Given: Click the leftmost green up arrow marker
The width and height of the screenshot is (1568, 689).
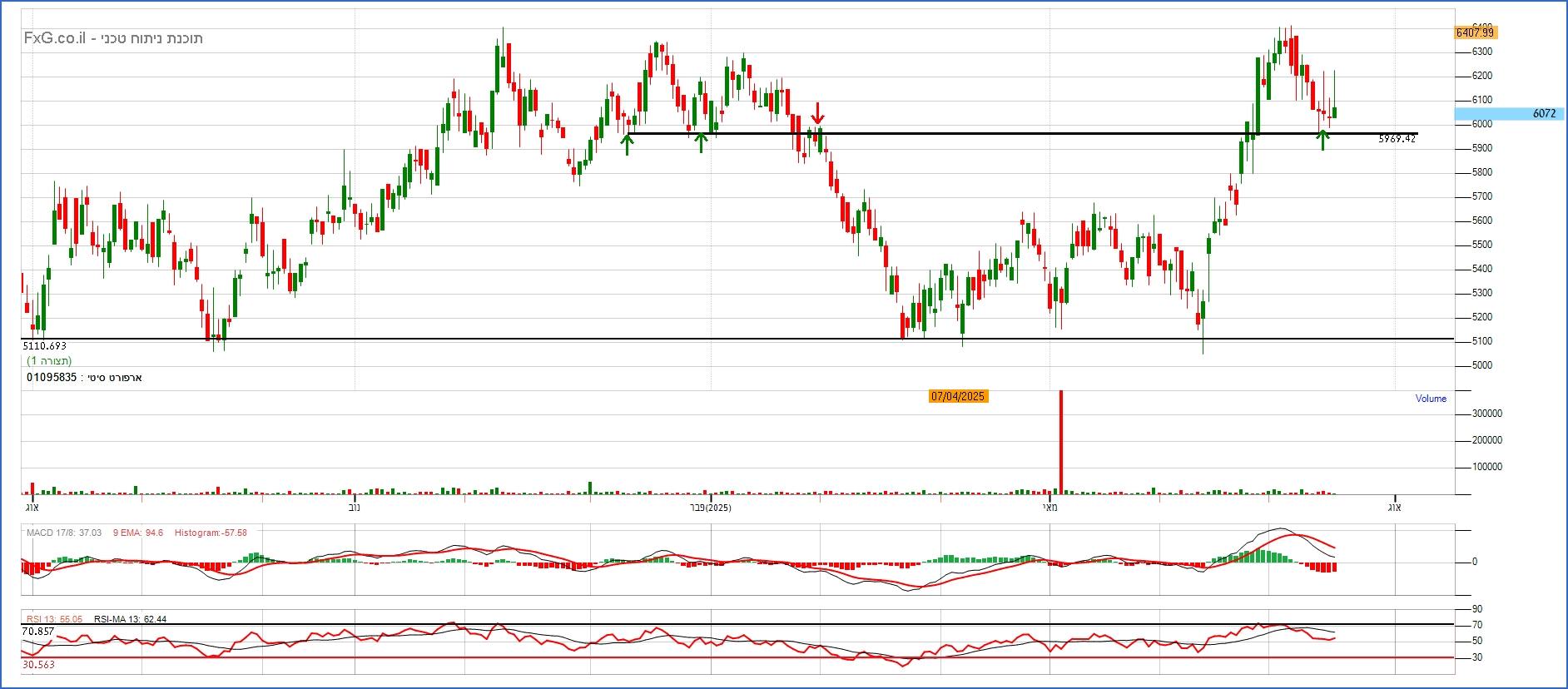Looking at the screenshot, I should [x=628, y=144].
